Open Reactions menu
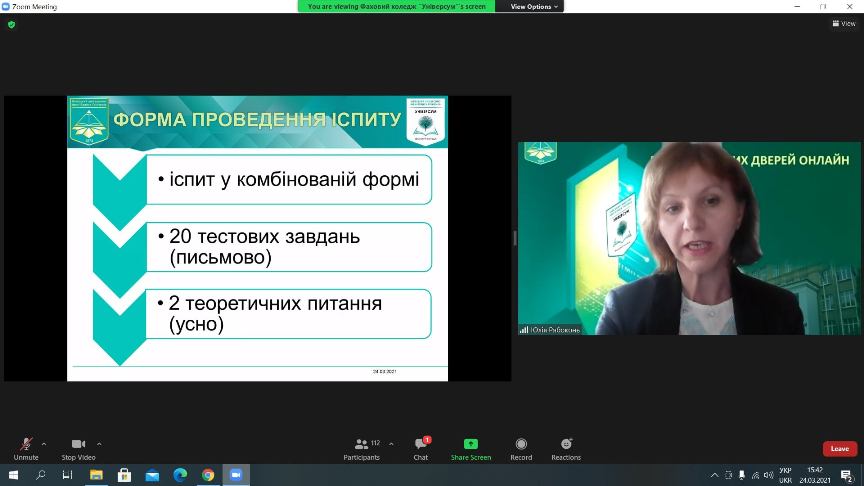The height and width of the screenshot is (486, 864). coord(566,449)
